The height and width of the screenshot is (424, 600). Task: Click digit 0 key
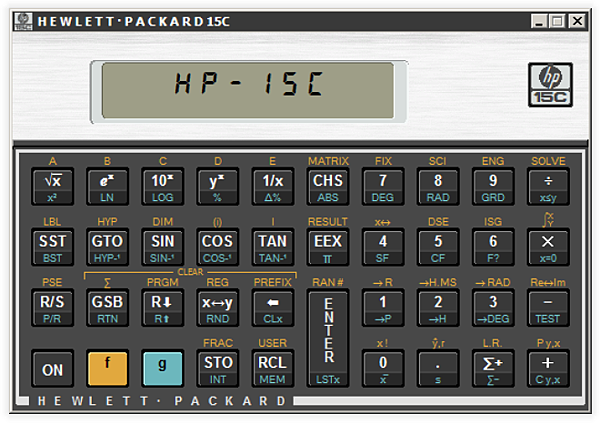(x=383, y=369)
